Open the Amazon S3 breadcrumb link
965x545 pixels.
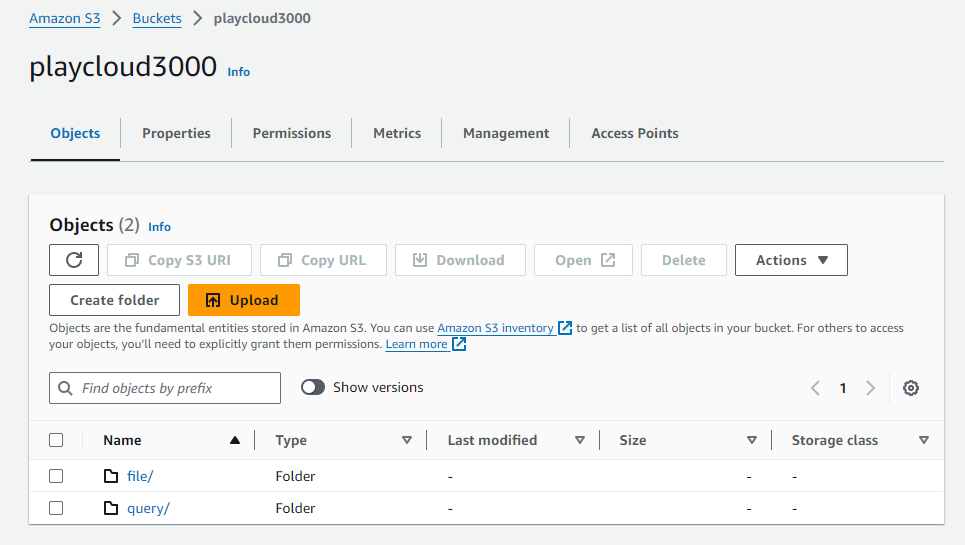click(65, 18)
